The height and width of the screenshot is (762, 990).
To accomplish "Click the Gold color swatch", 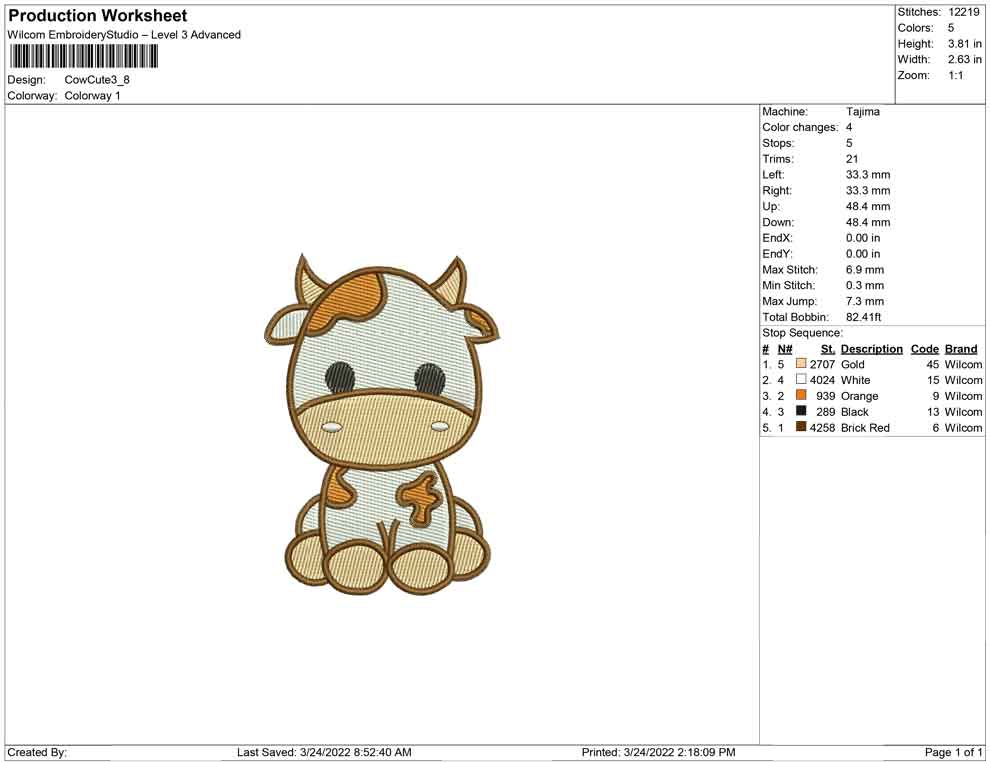I will [801, 365].
